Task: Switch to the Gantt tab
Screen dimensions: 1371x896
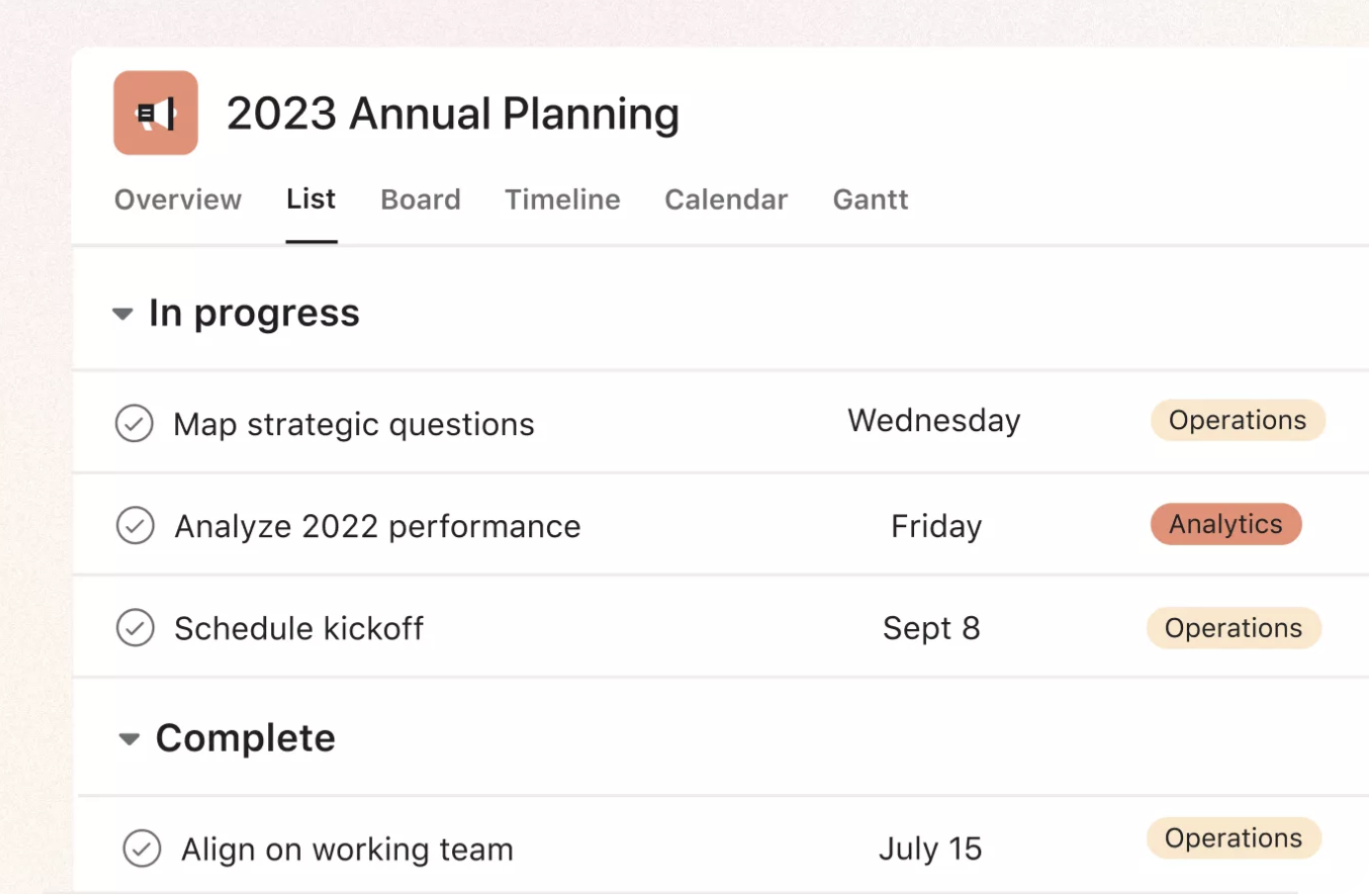Action: coord(870,200)
